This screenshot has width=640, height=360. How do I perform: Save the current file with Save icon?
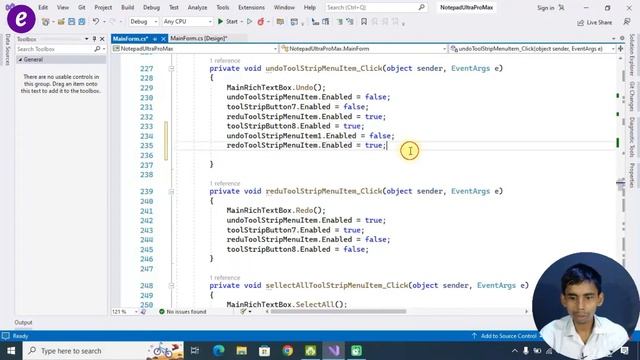pyautogui.click(x=71, y=22)
